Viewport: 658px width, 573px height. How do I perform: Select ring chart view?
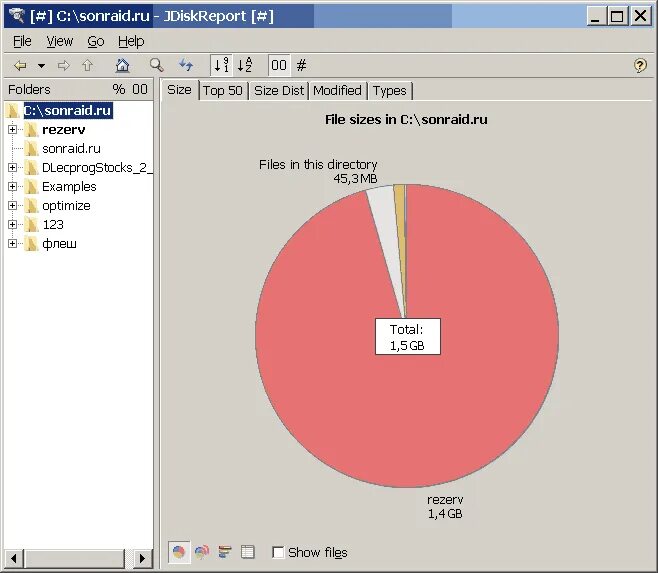(x=202, y=552)
